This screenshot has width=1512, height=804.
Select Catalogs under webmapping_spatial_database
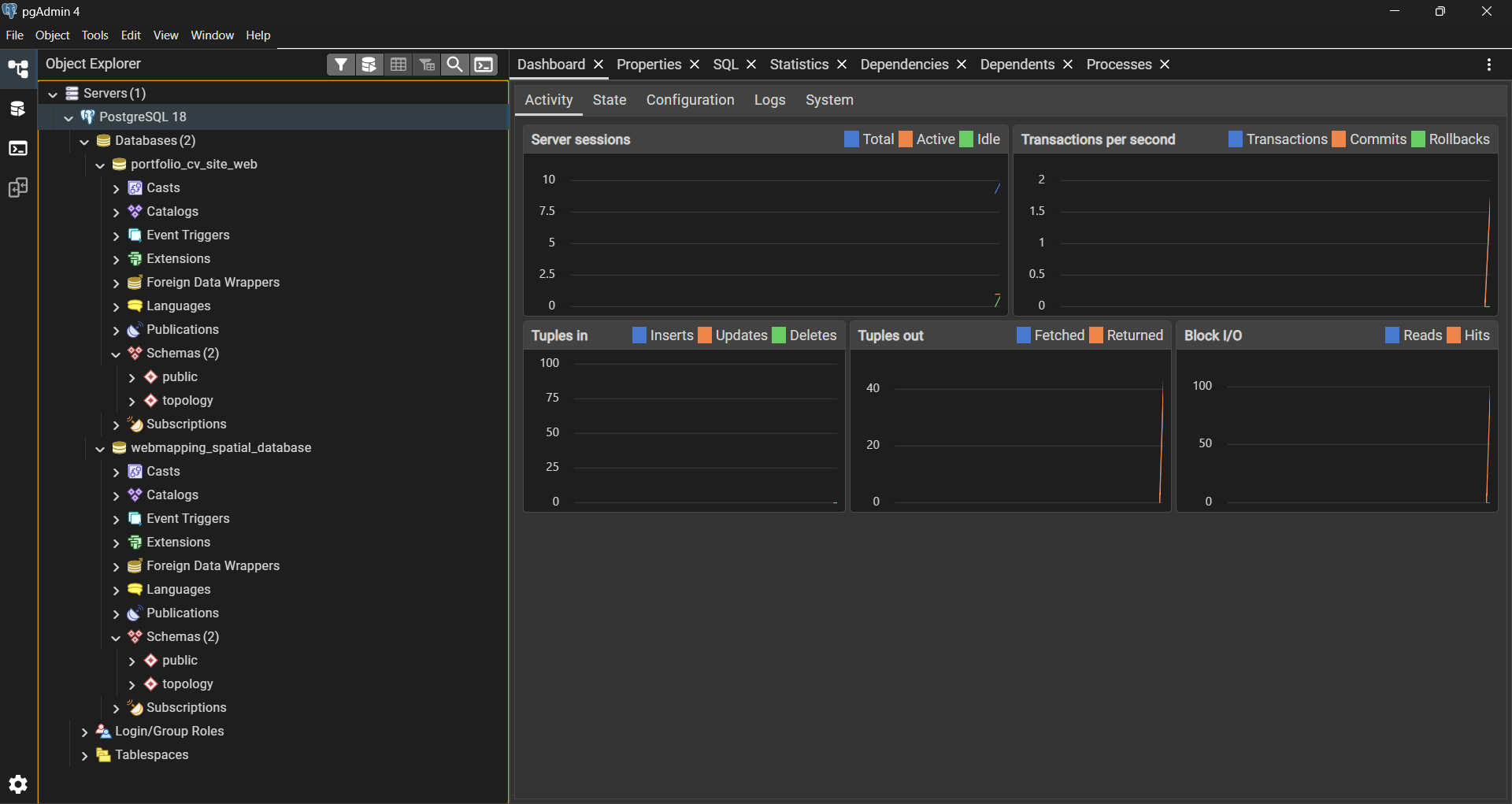[172, 495]
